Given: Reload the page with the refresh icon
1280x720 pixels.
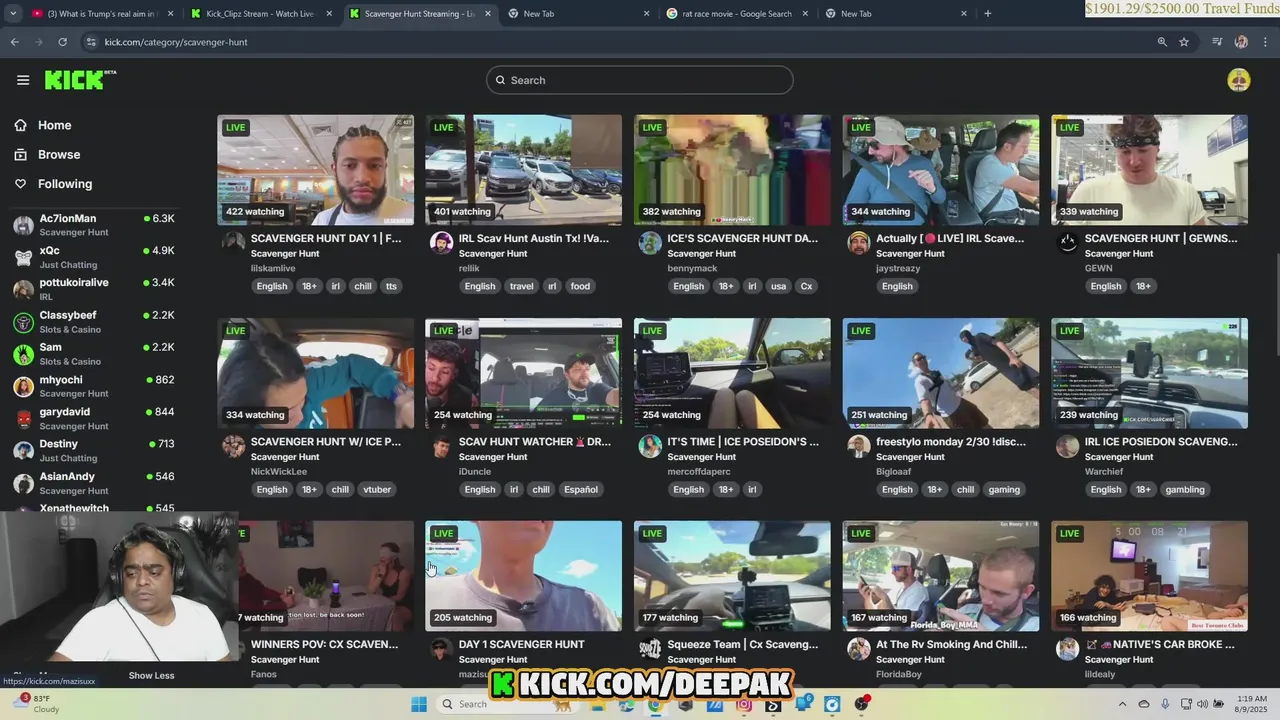Looking at the screenshot, I should 62,42.
